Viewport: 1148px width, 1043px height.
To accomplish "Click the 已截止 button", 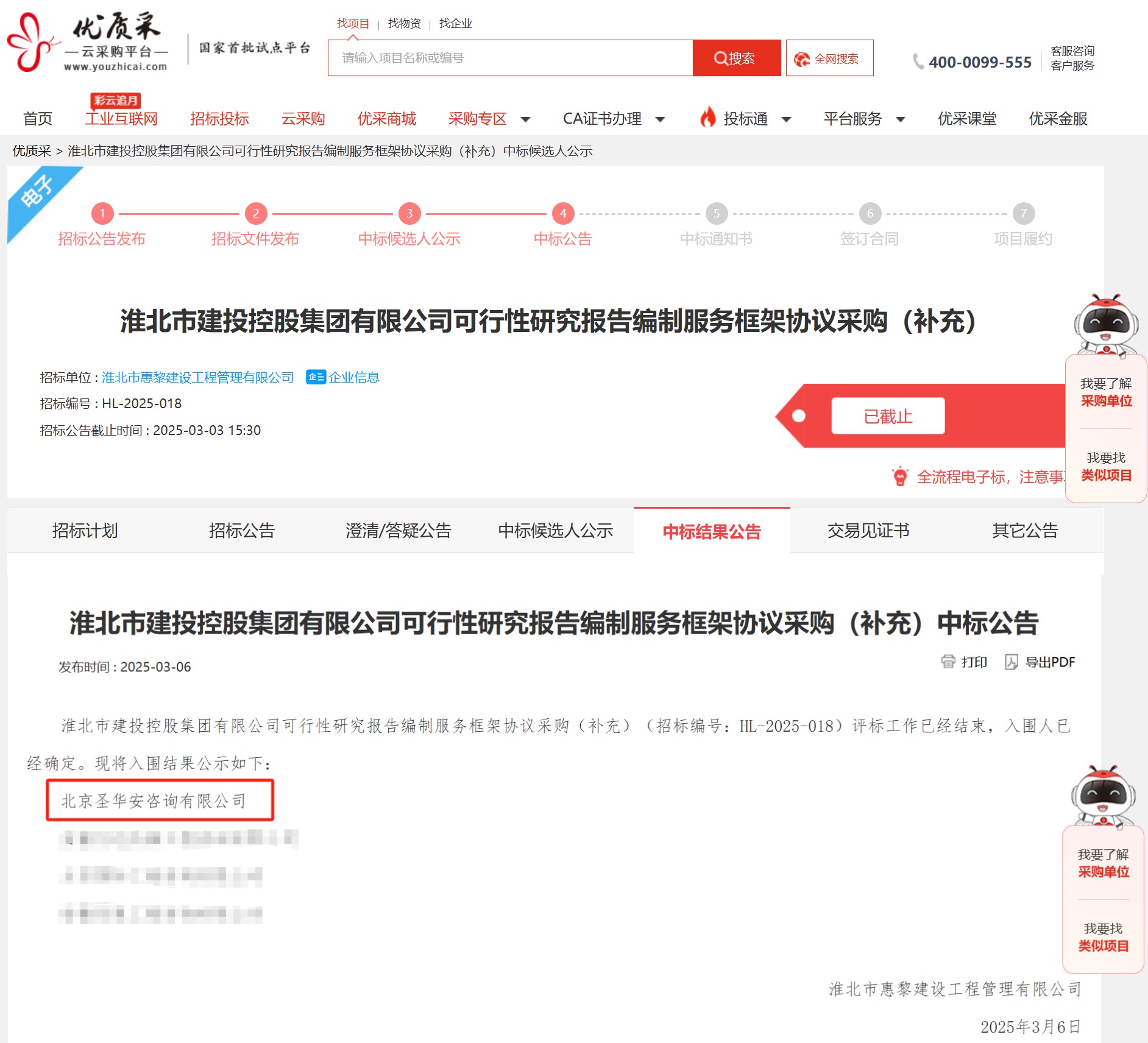I will point(888,416).
